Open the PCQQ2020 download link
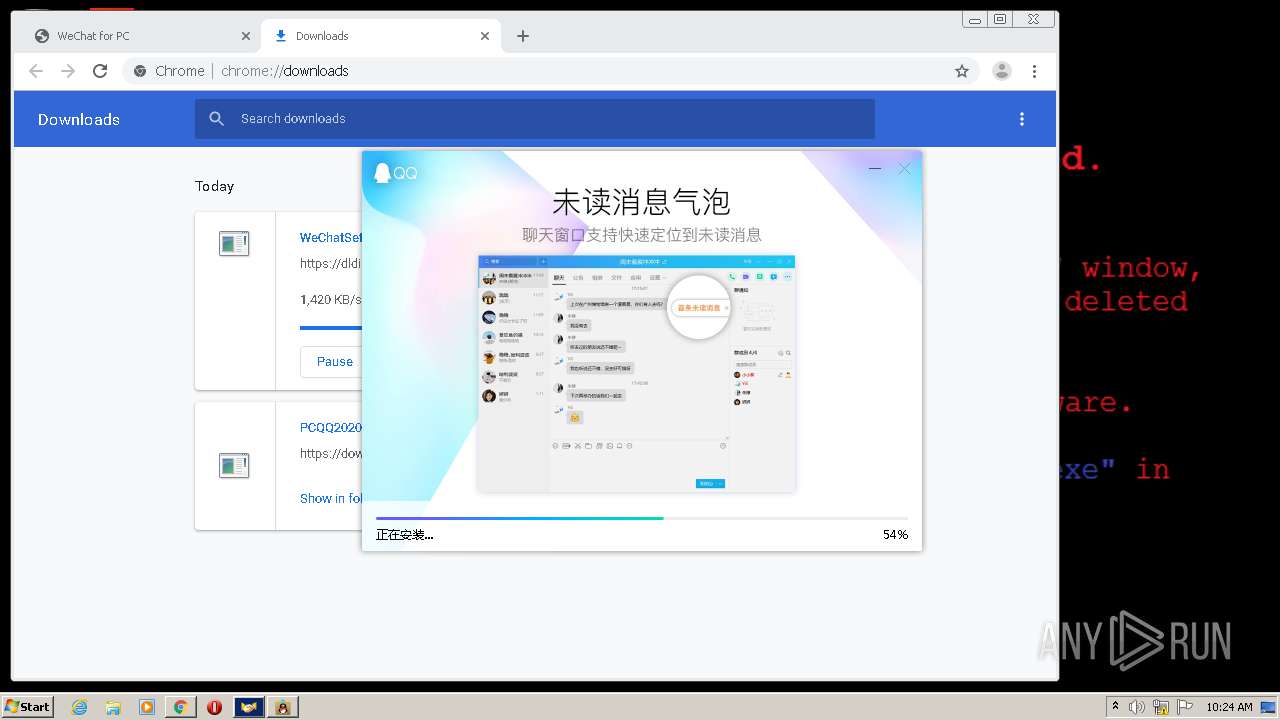 pos(331,428)
